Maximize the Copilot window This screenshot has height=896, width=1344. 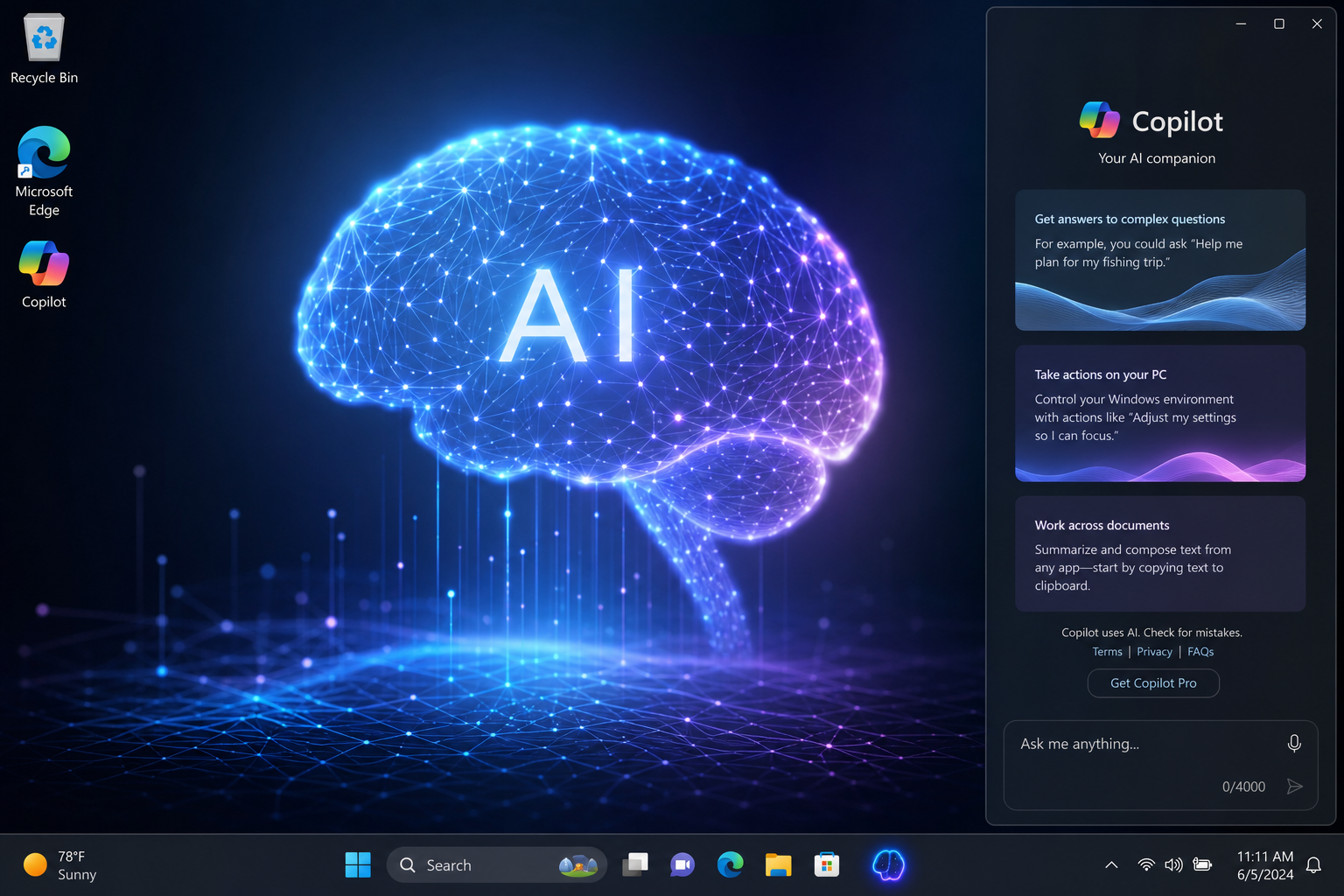[x=1279, y=24]
